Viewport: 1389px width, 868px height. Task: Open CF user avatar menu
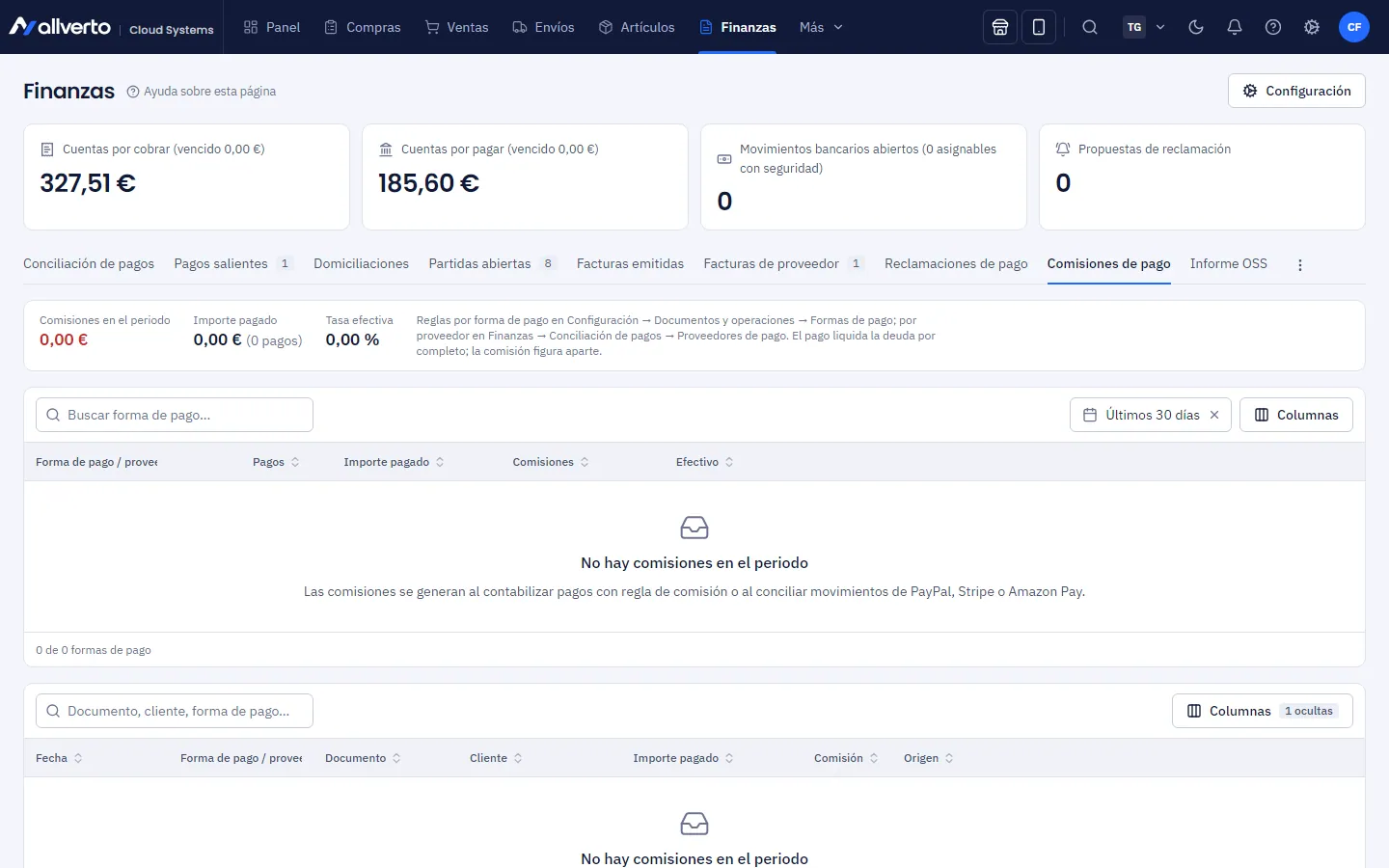point(1354,27)
